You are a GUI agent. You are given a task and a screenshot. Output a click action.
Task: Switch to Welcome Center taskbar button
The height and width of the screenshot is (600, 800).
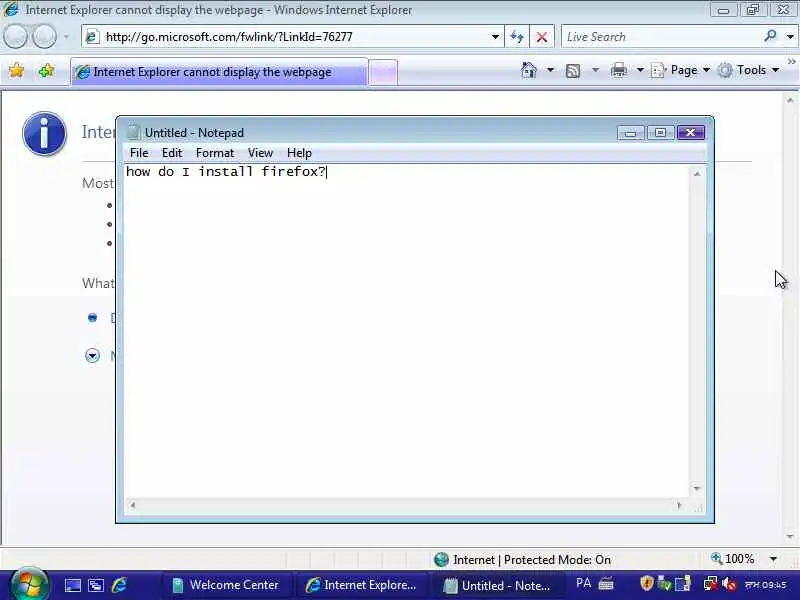pos(227,585)
